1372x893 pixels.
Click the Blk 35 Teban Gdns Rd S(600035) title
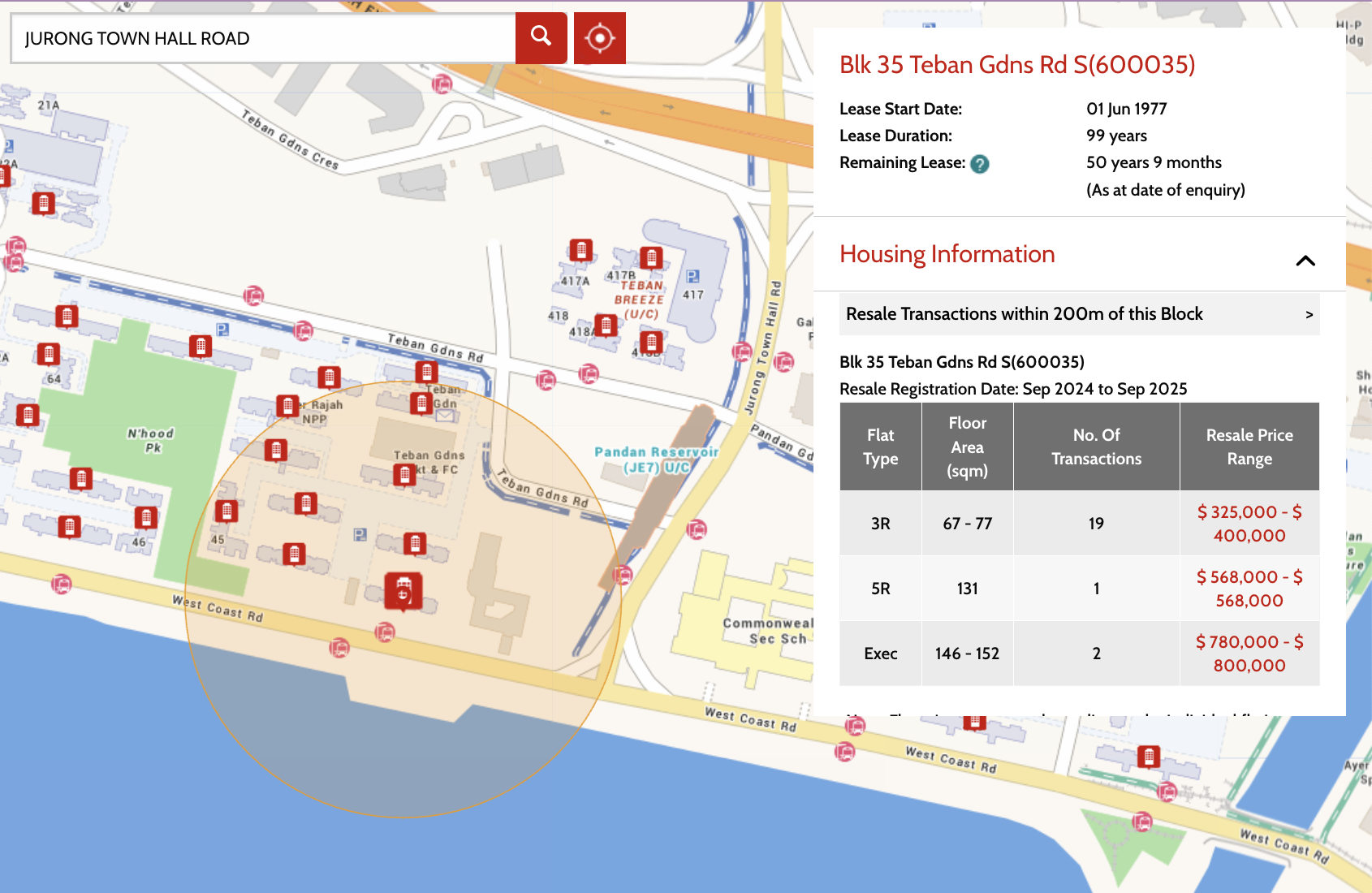(1017, 64)
